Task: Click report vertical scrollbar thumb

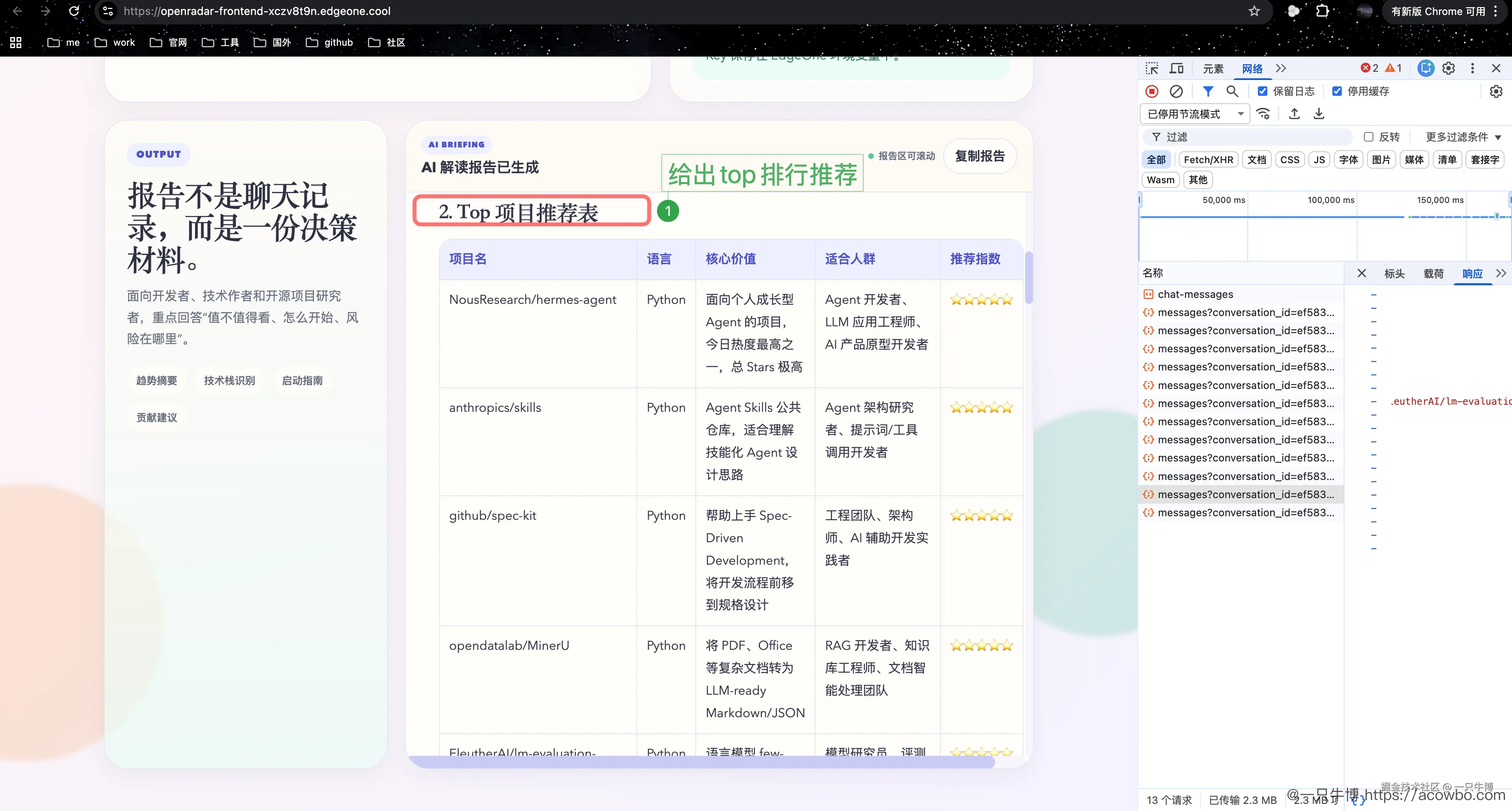Action: coord(1028,278)
